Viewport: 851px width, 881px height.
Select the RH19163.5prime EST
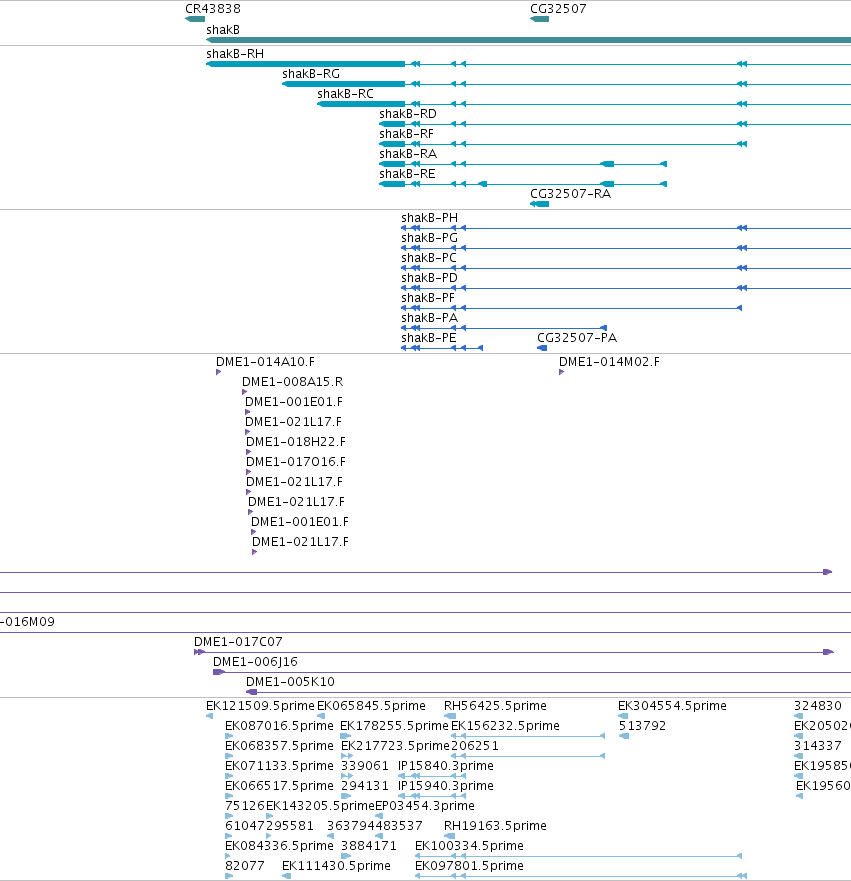pos(449,836)
